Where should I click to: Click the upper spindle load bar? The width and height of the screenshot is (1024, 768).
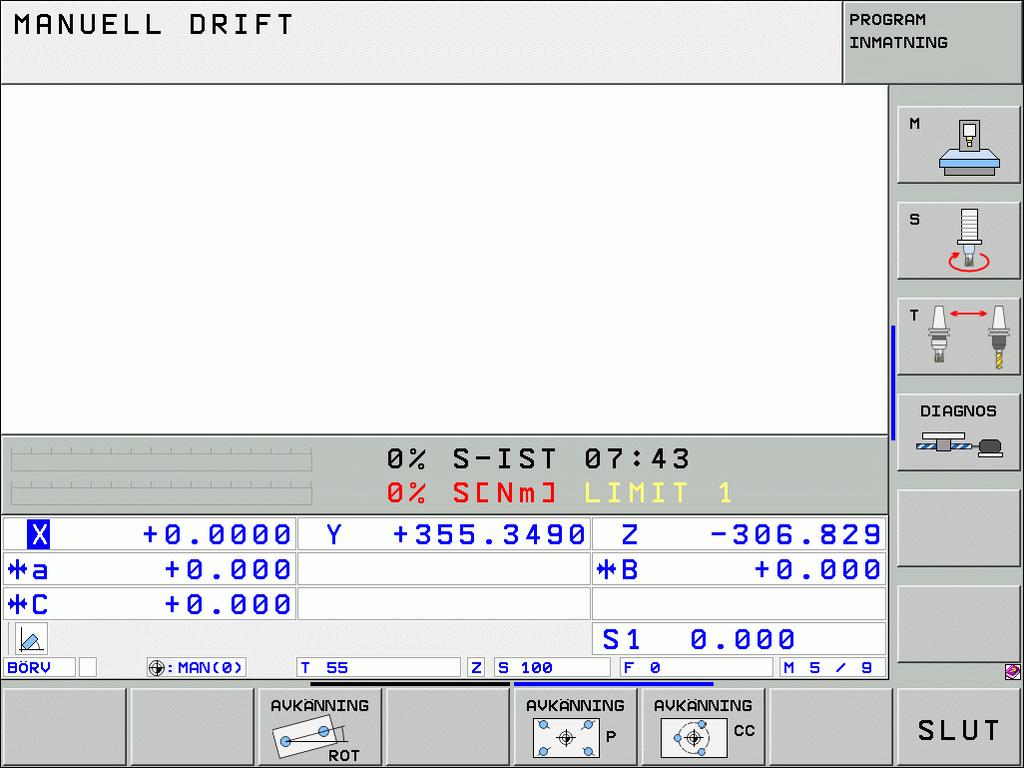point(161,459)
